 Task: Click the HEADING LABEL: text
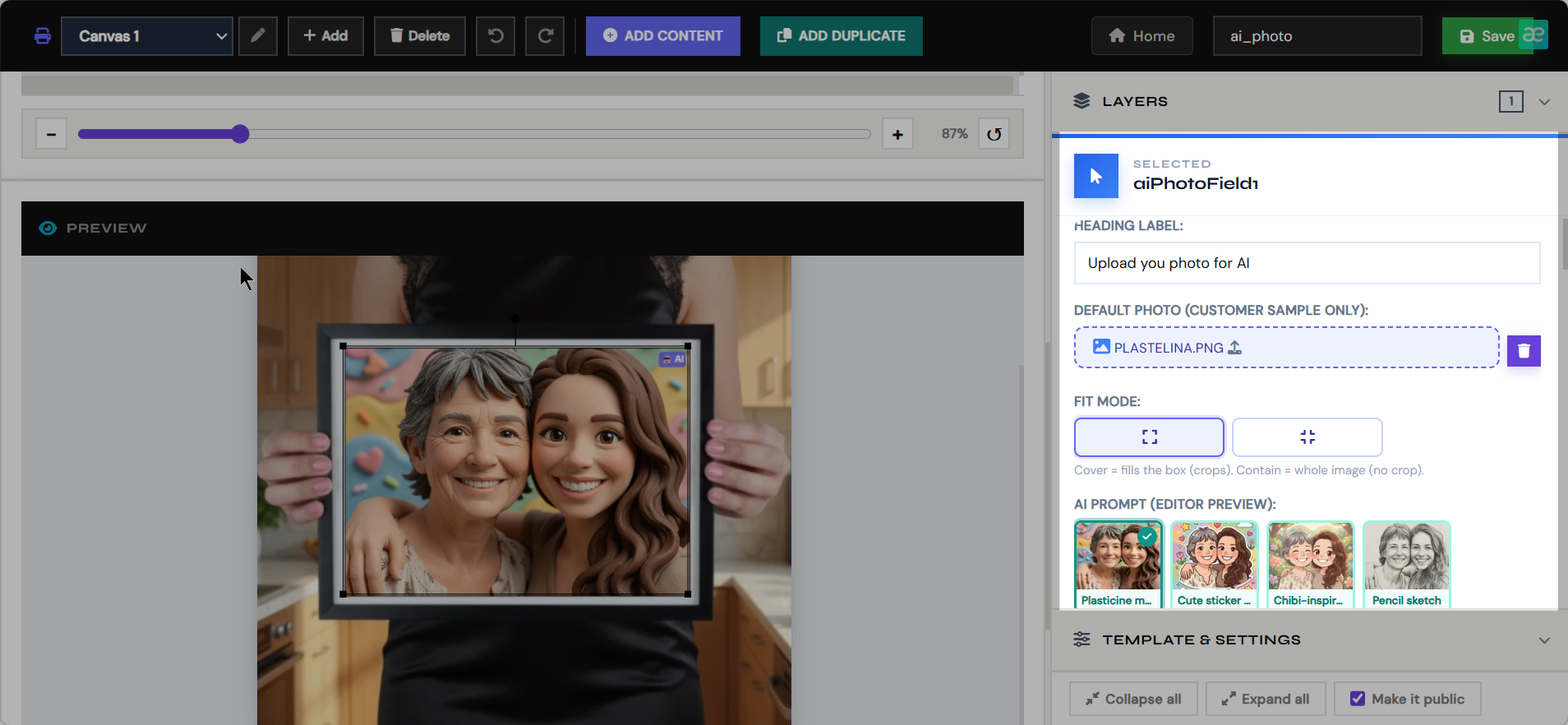[1128, 225]
